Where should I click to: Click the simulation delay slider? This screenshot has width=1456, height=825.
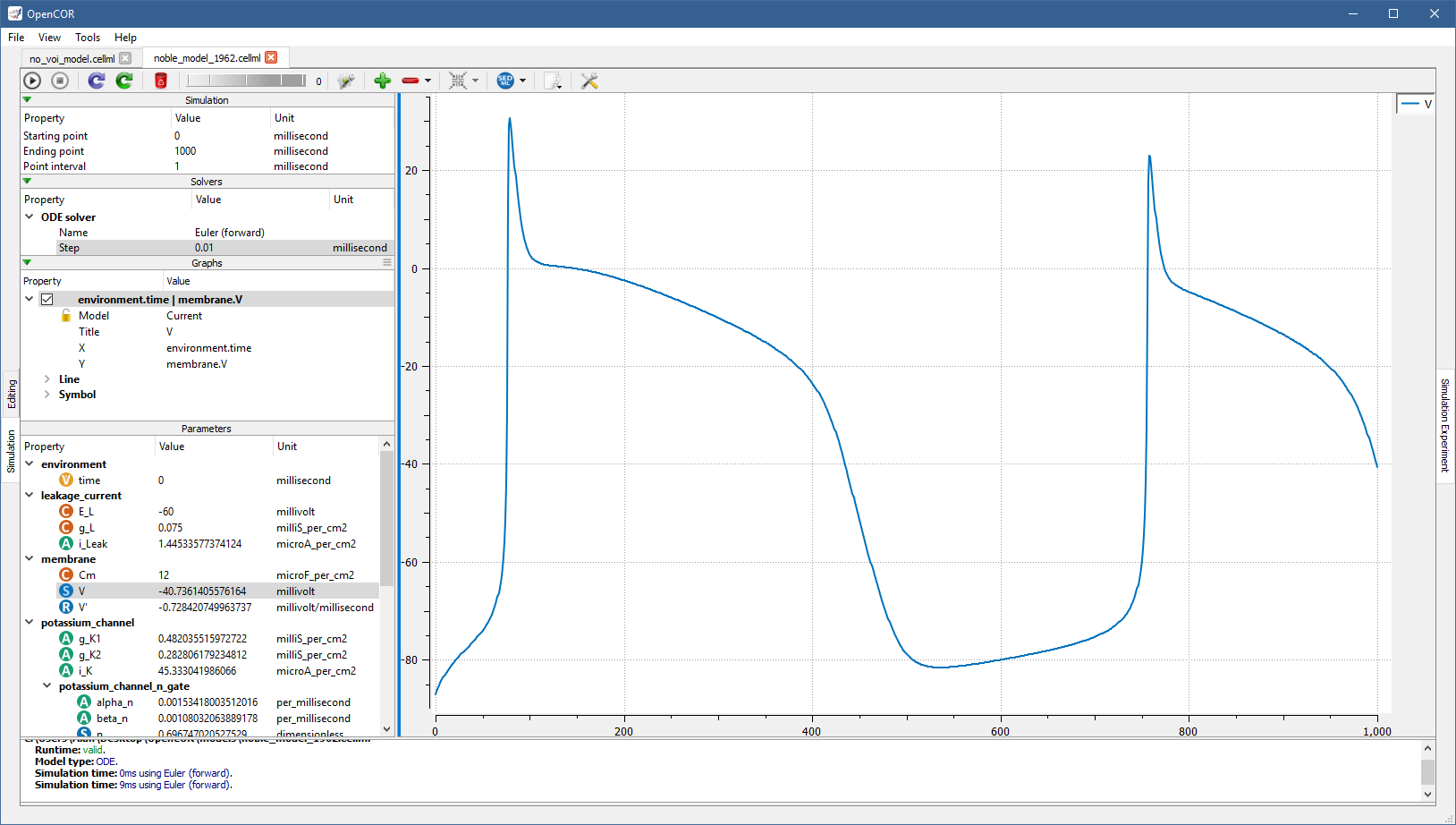point(246,81)
